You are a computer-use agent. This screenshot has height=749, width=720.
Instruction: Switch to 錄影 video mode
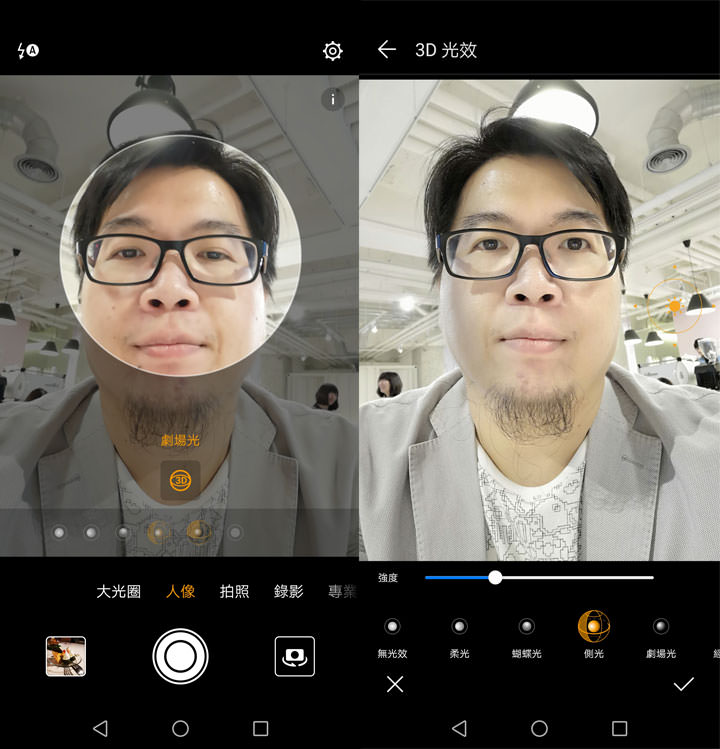tap(289, 591)
